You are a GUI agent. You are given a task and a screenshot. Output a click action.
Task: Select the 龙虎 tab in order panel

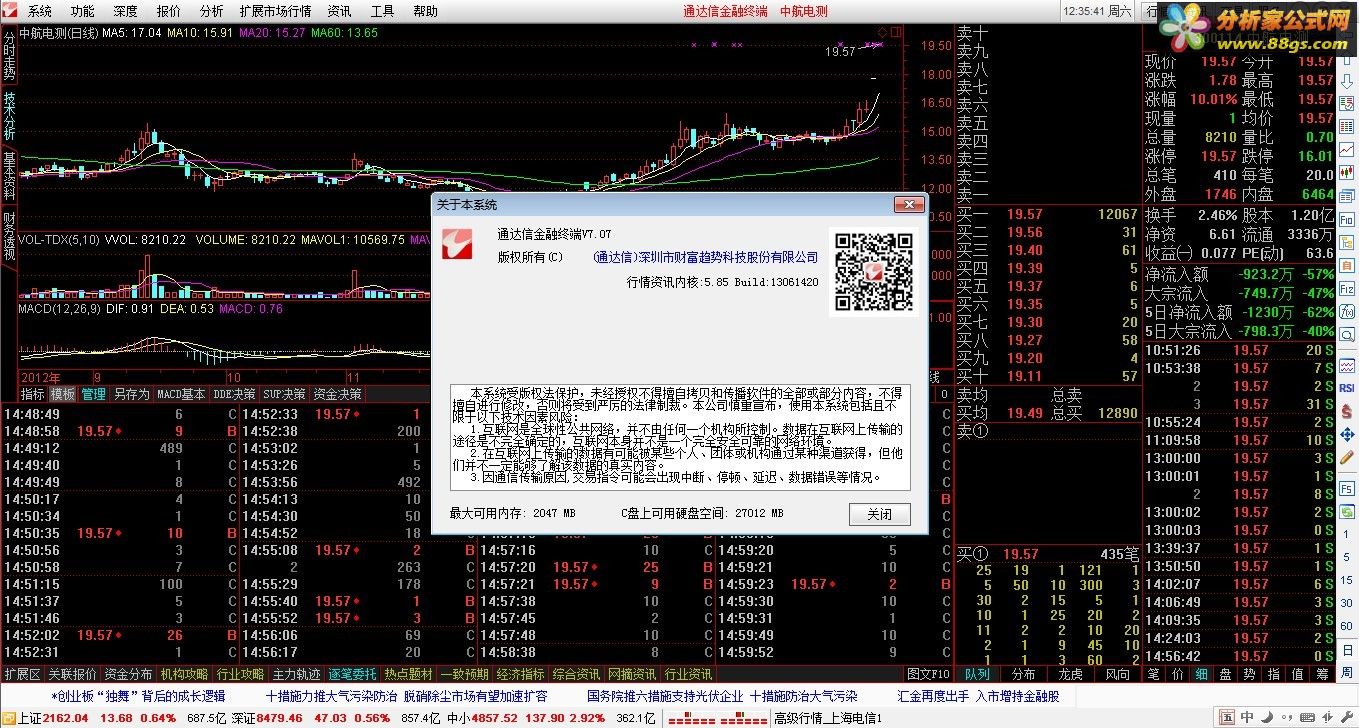pyautogui.click(x=1070, y=675)
